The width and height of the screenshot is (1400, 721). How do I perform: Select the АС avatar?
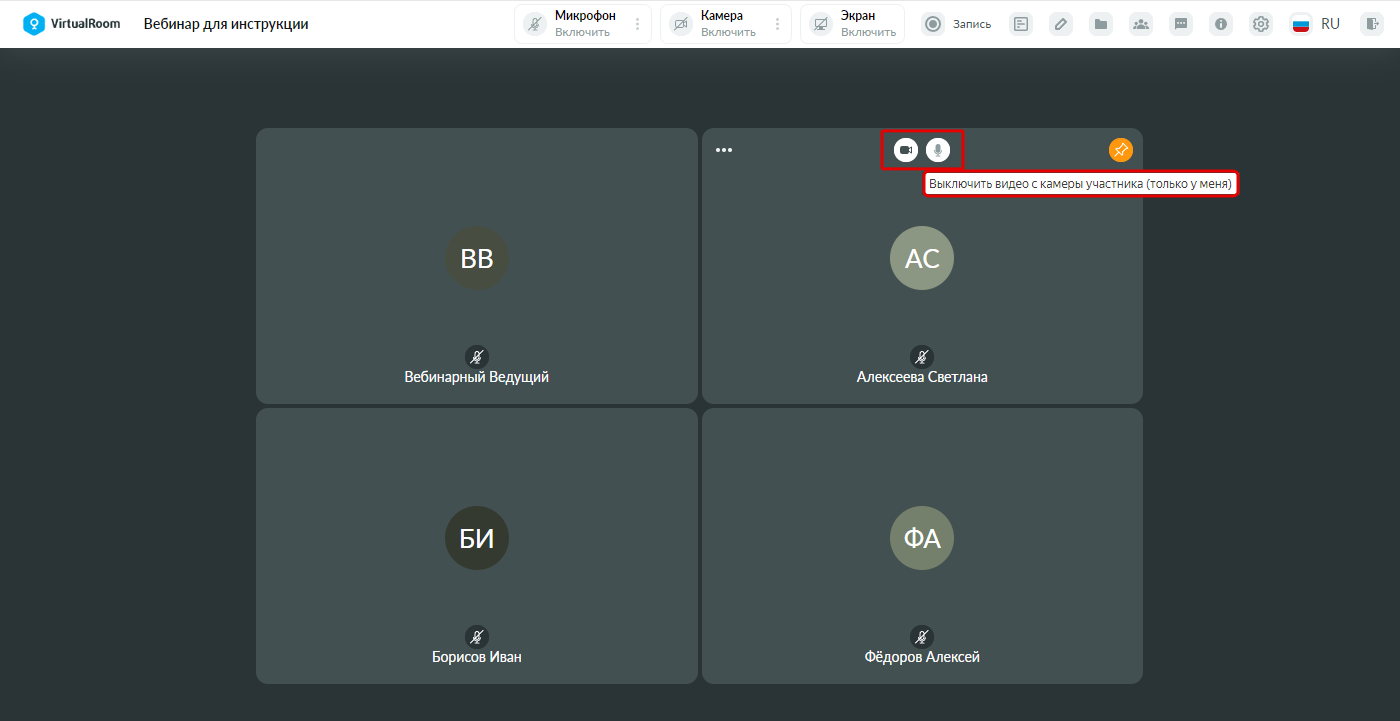[922, 258]
